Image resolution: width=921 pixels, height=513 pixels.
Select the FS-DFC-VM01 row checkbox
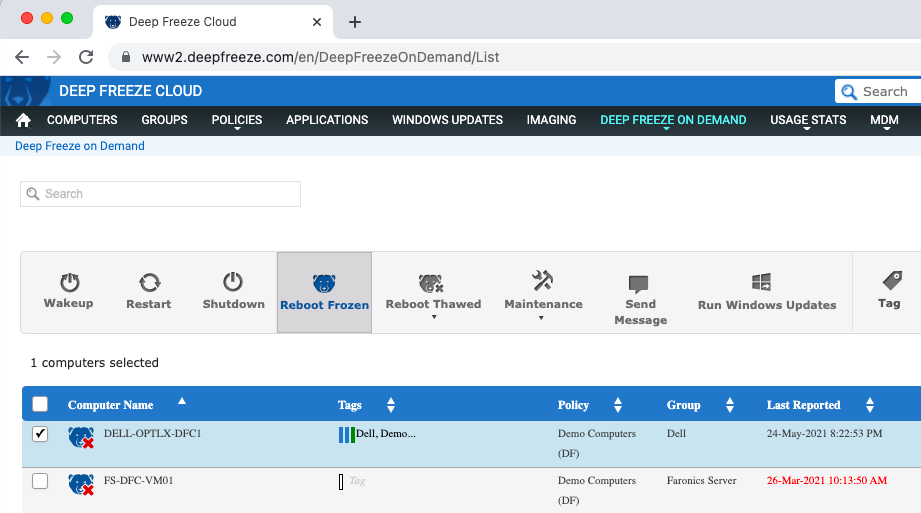40,481
